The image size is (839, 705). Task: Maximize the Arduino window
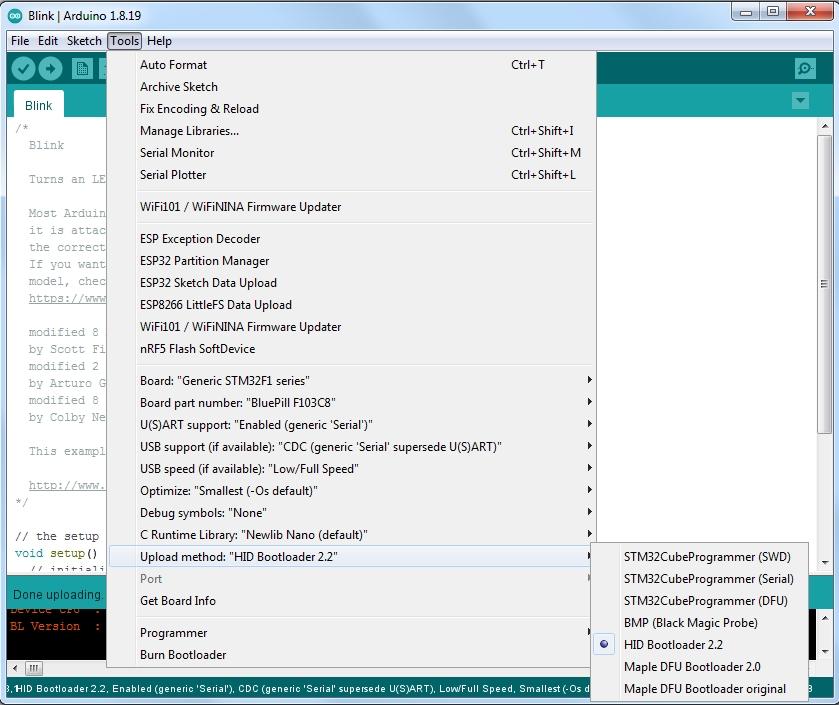[773, 12]
